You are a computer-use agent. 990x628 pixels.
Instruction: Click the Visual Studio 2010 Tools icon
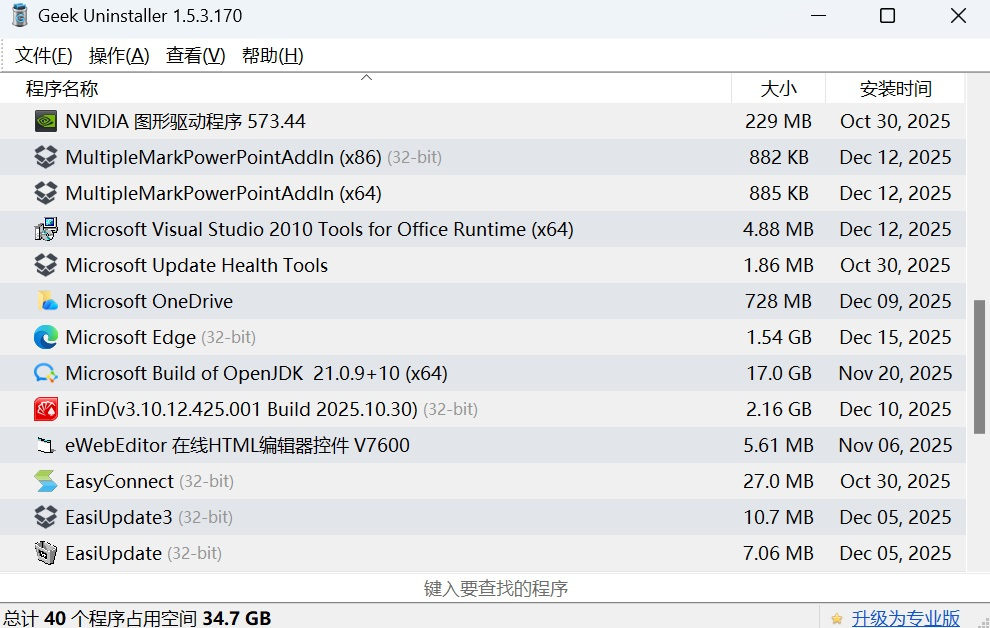46,229
